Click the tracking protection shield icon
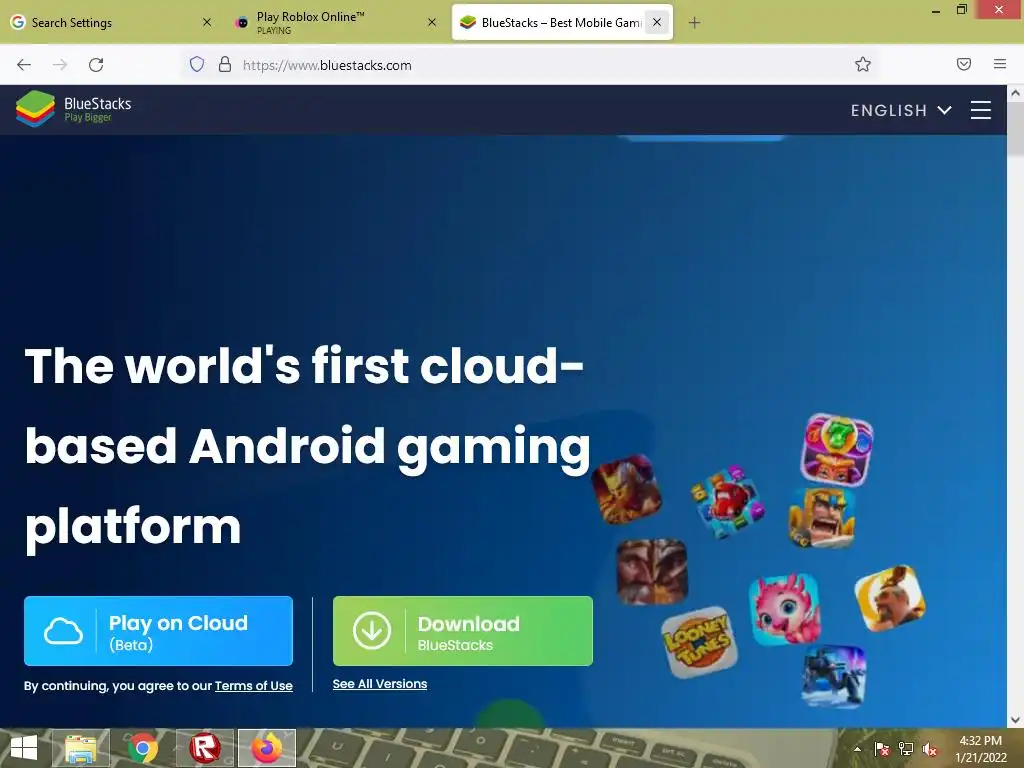The image size is (1024, 768). point(197,64)
